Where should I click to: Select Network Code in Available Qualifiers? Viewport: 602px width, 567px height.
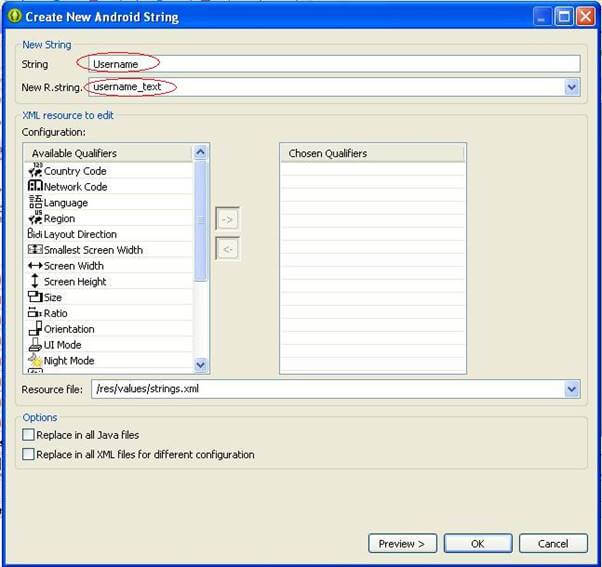pos(108,187)
